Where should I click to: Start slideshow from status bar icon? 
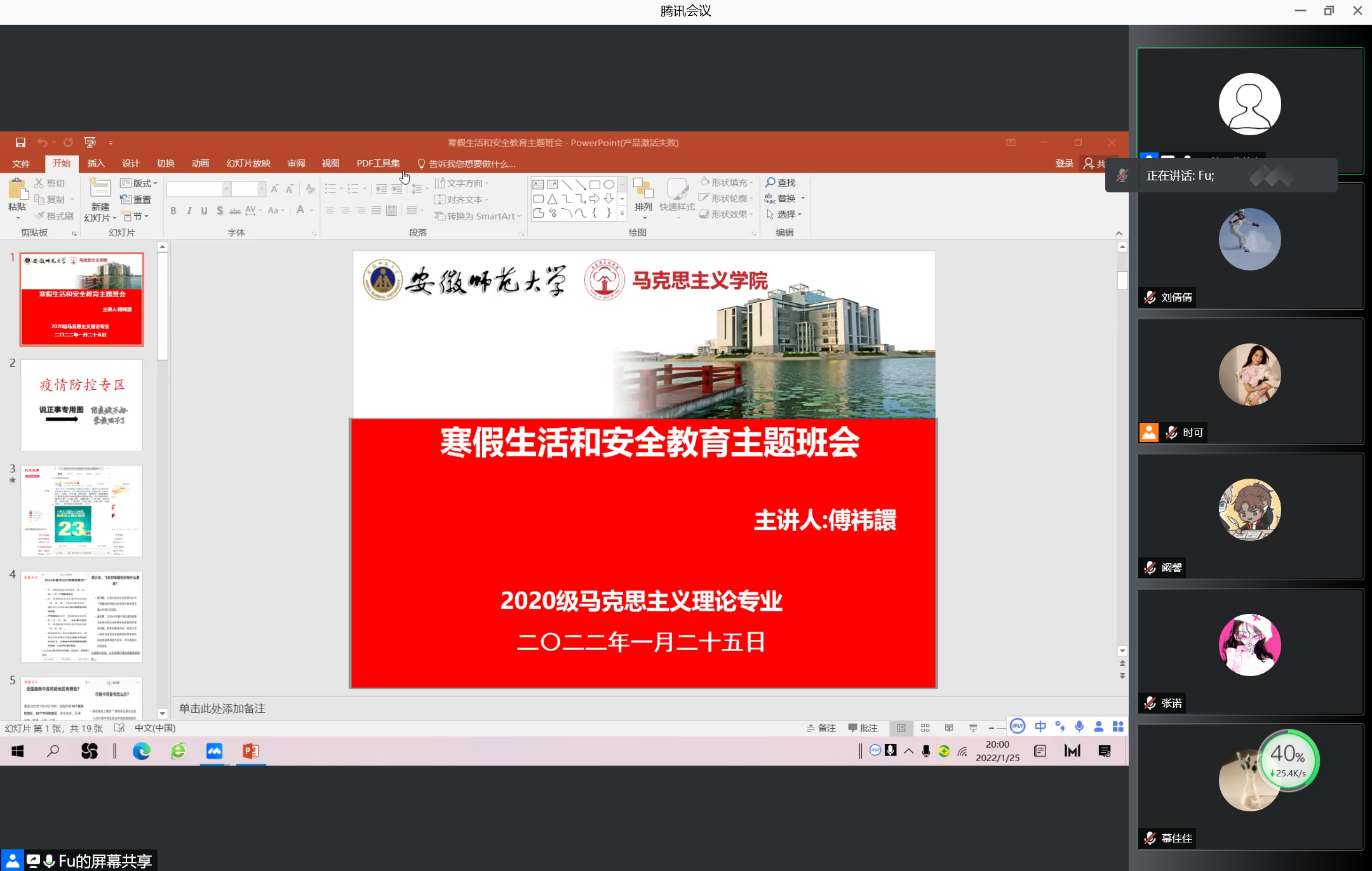point(972,728)
